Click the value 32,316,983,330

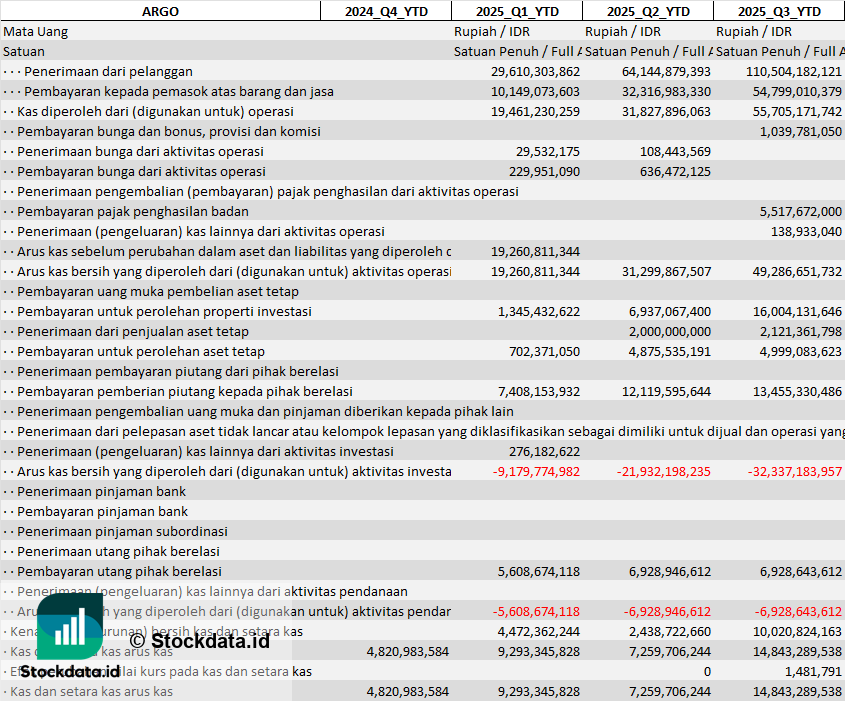(x=666, y=92)
